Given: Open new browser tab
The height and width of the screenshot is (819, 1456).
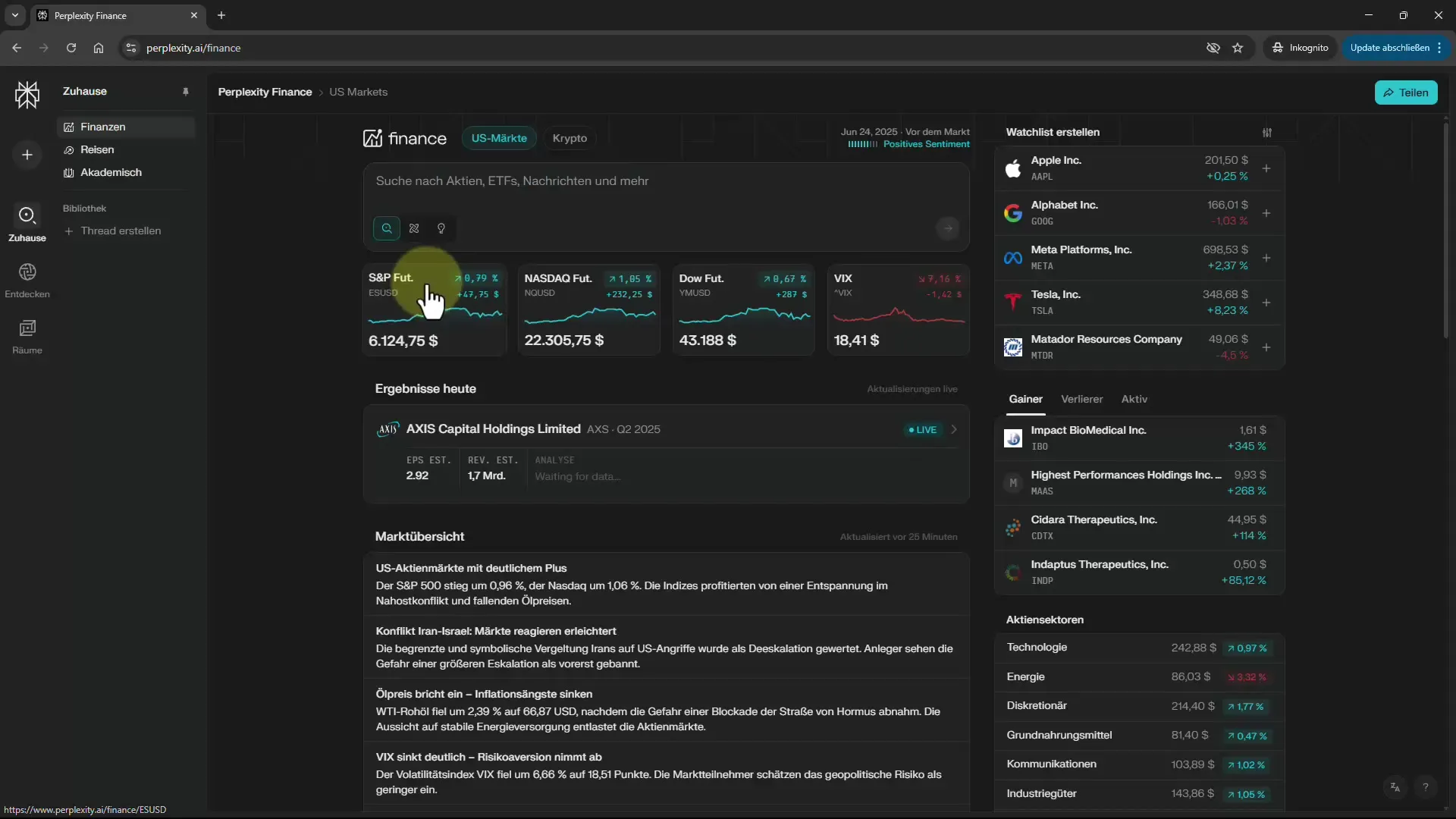Looking at the screenshot, I should 221,15.
